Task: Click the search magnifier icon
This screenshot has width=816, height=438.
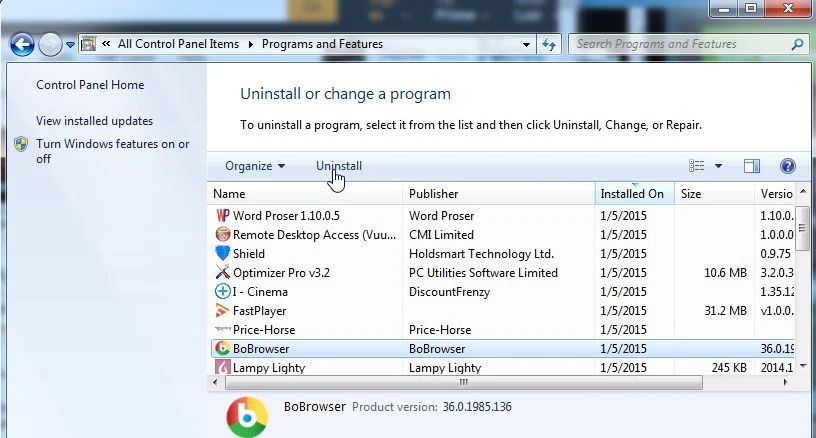Action: [x=797, y=45]
